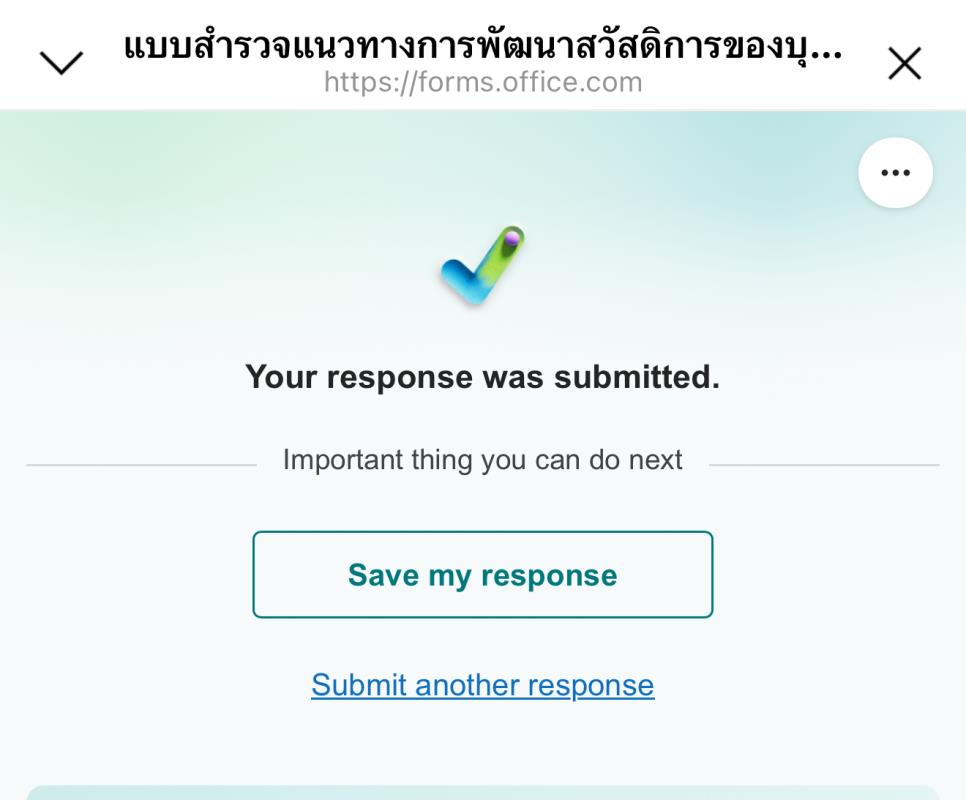Hit the teal-outlined Save my response box

(x=482, y=575)
